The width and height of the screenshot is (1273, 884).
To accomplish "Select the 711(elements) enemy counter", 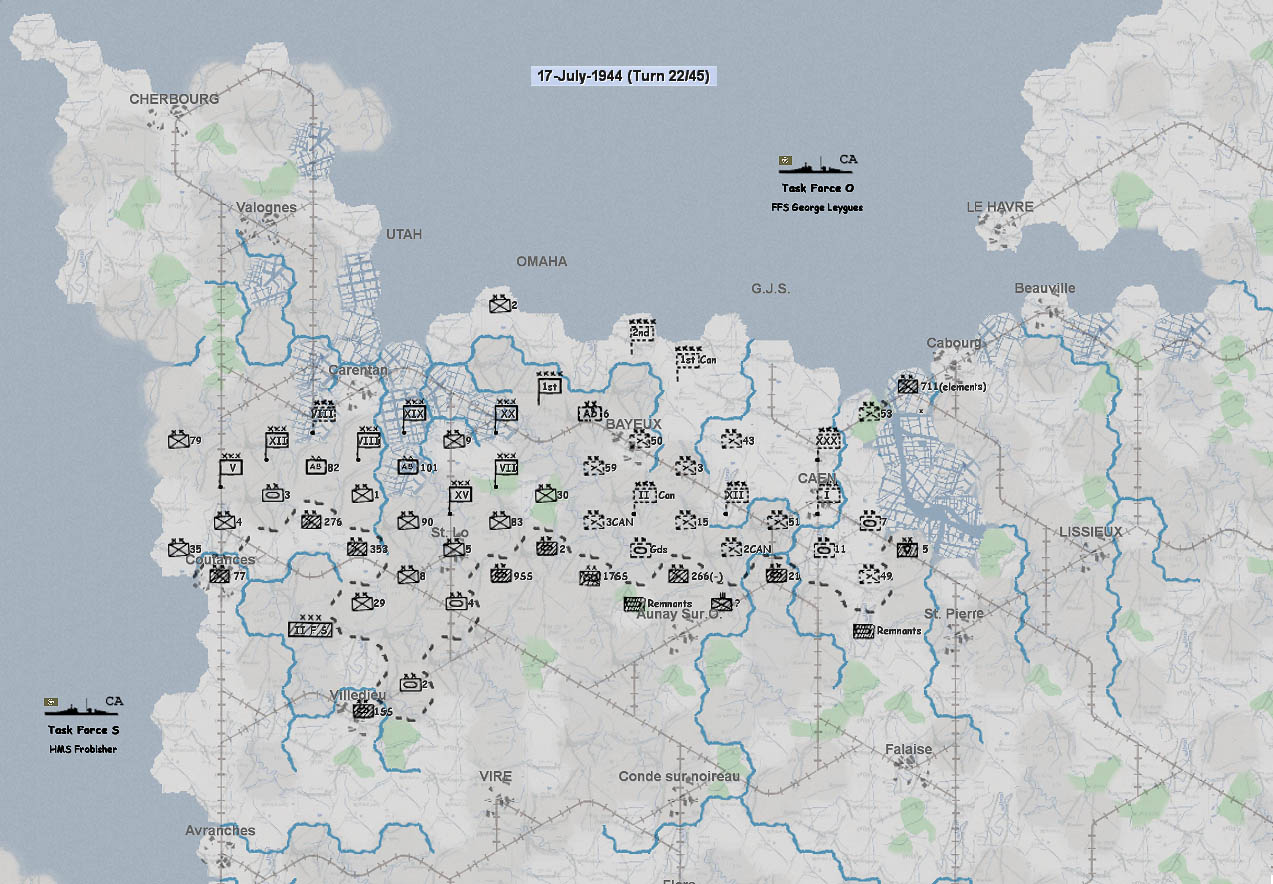I will 908,385.
